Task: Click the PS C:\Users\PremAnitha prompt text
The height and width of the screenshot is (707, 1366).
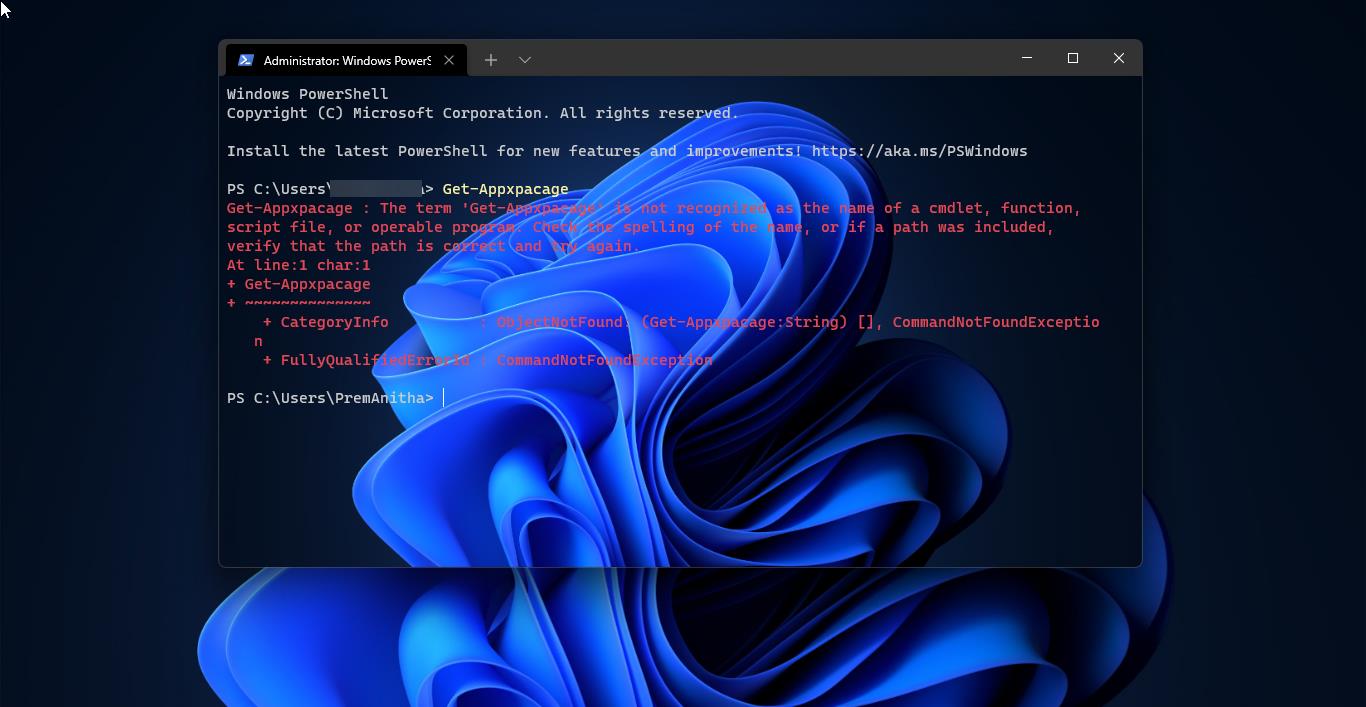Action: (330, 397)
